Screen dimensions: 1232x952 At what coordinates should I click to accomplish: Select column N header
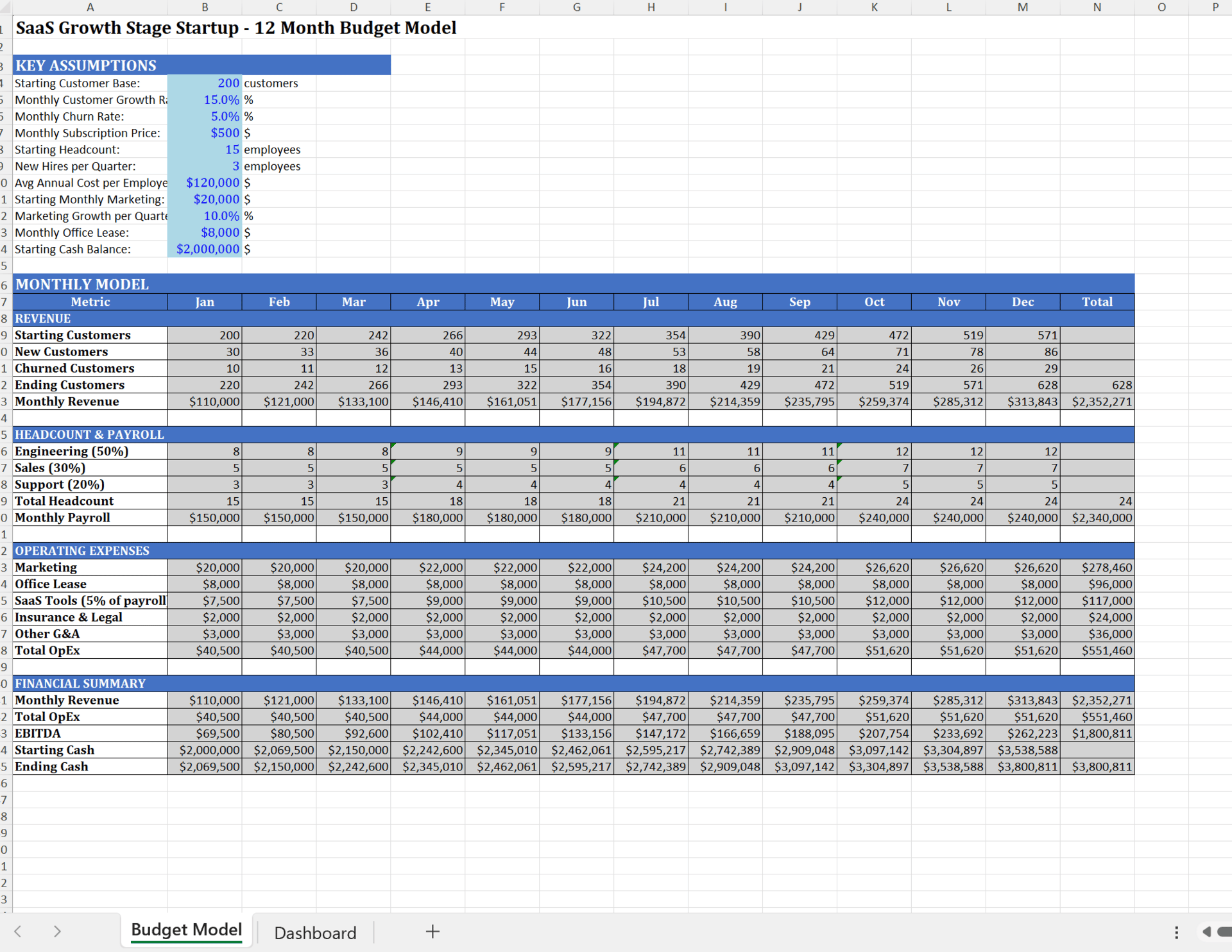(1097, 7)
